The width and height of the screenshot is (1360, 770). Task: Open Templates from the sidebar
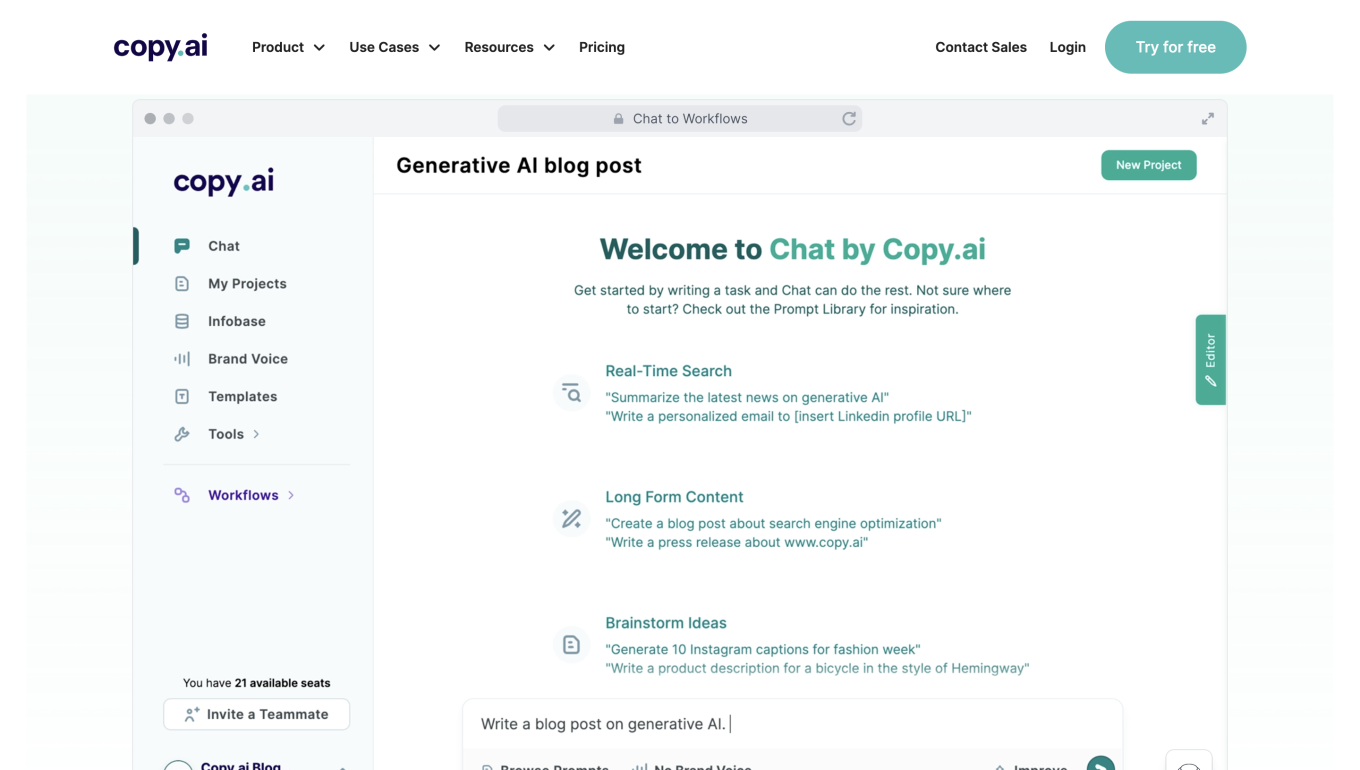coord(242,397)
